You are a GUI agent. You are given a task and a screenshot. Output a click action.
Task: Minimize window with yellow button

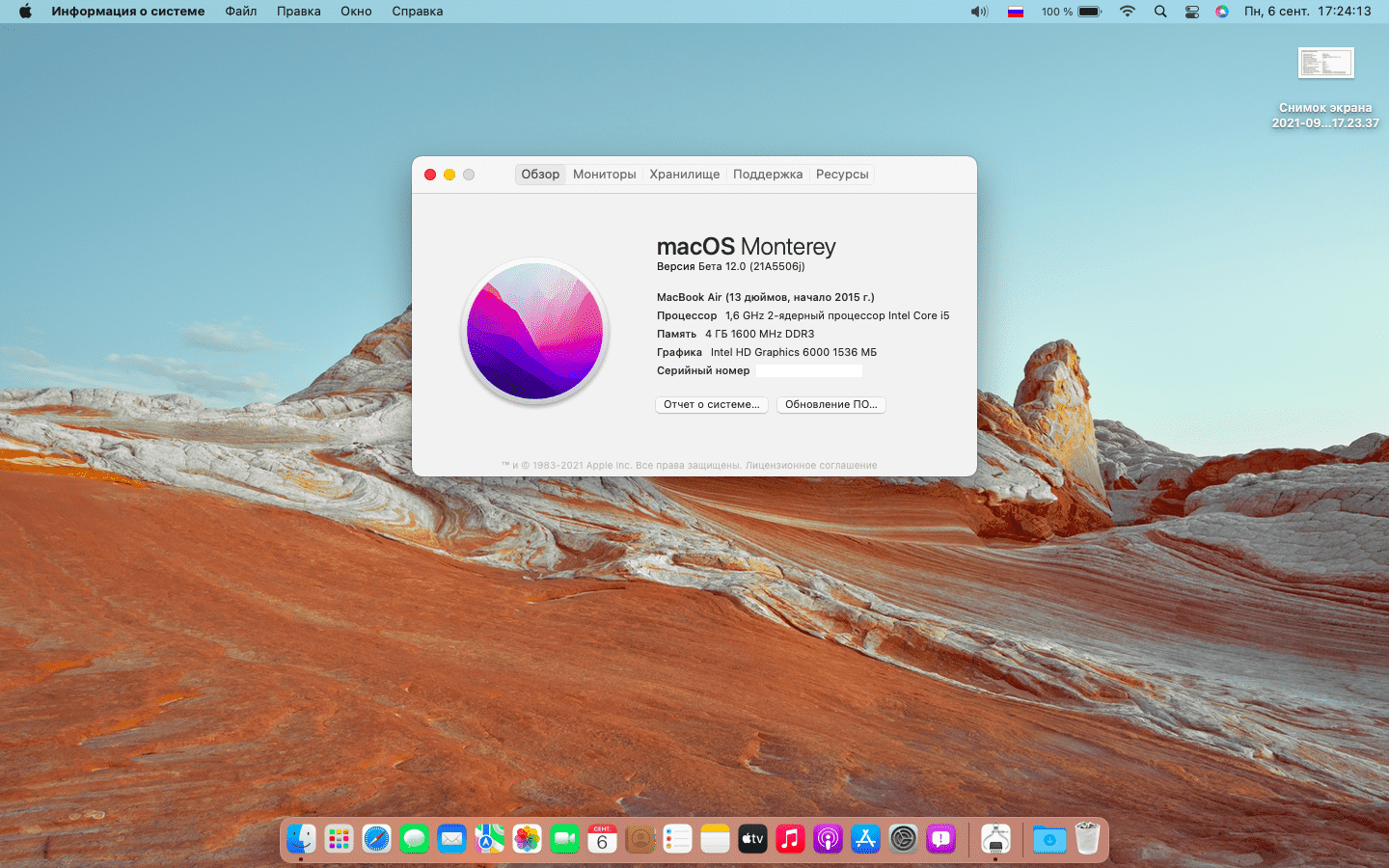coord(449,175)
